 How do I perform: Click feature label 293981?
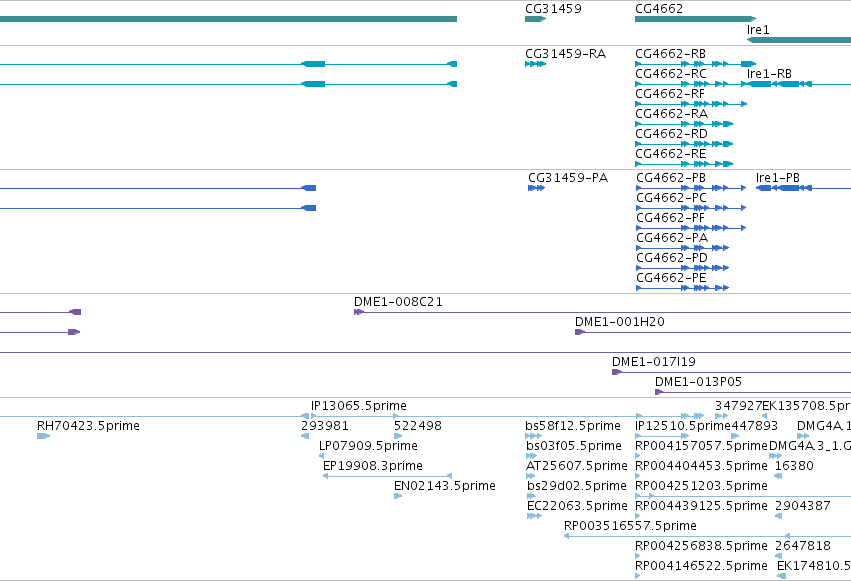click(325, 426)
